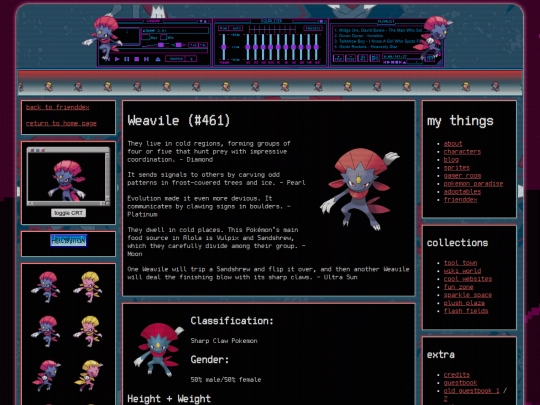Toggle the EQ window button in the main player
Viewport: 540px width, 405px height.
click(x=194, y=45)
